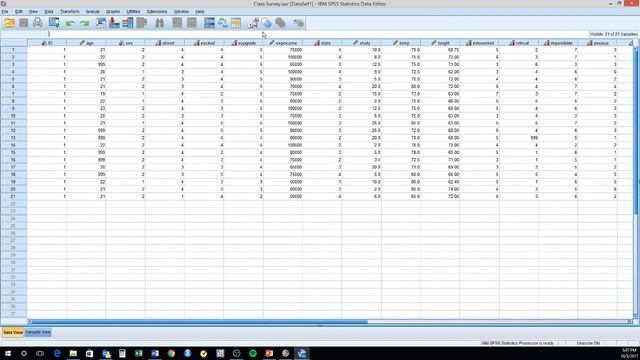The height and width of the screenshot is (360, 640).
Task: Select the expincome column header
Action: pyautogui.click(x=283, y=43)
